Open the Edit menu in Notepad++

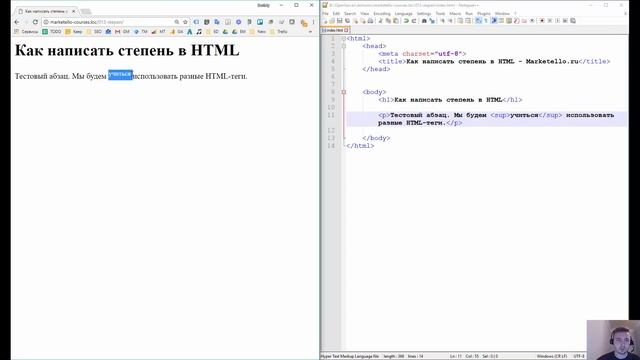(336, 13)
